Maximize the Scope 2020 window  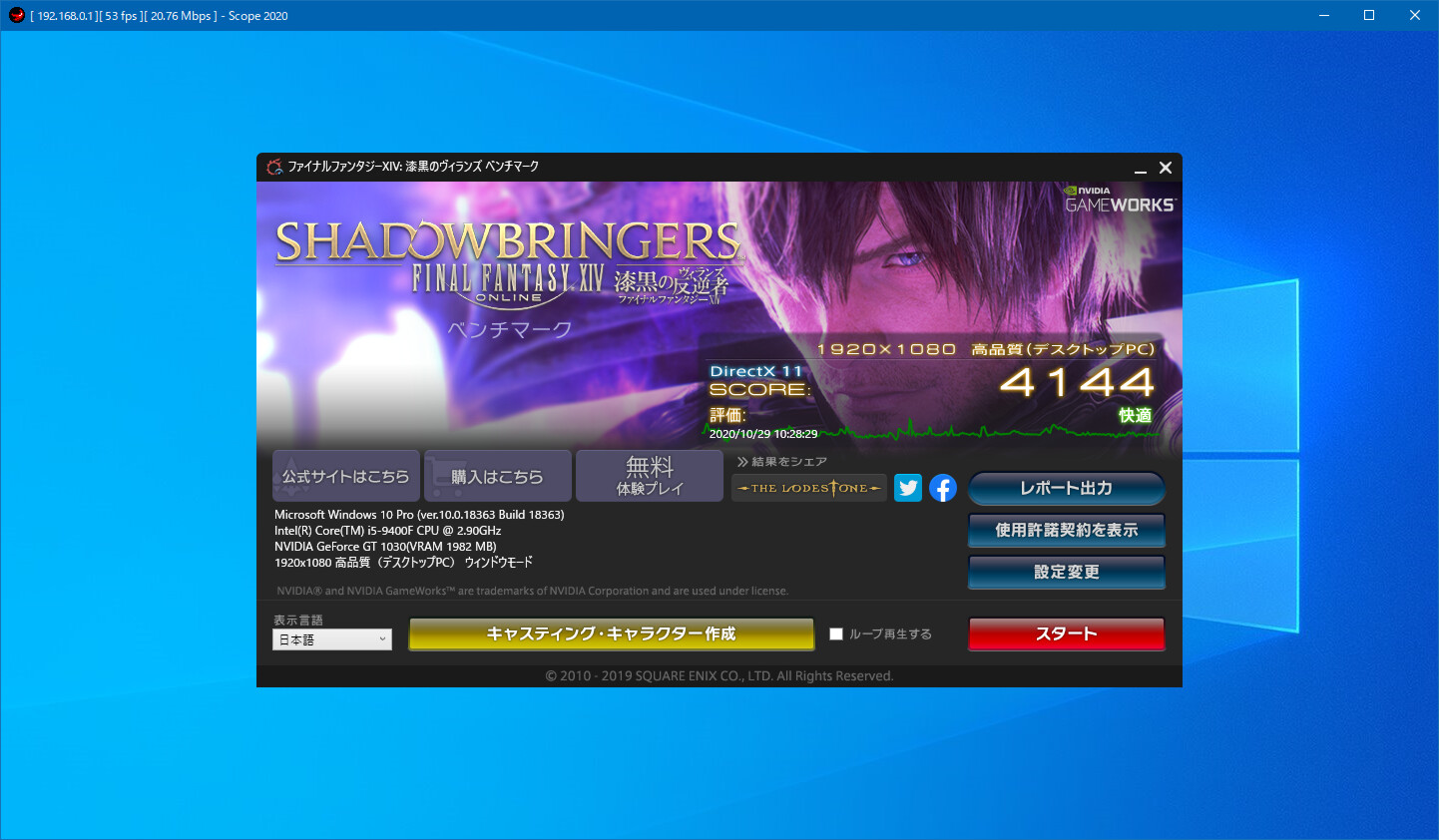click(1369, 15)
